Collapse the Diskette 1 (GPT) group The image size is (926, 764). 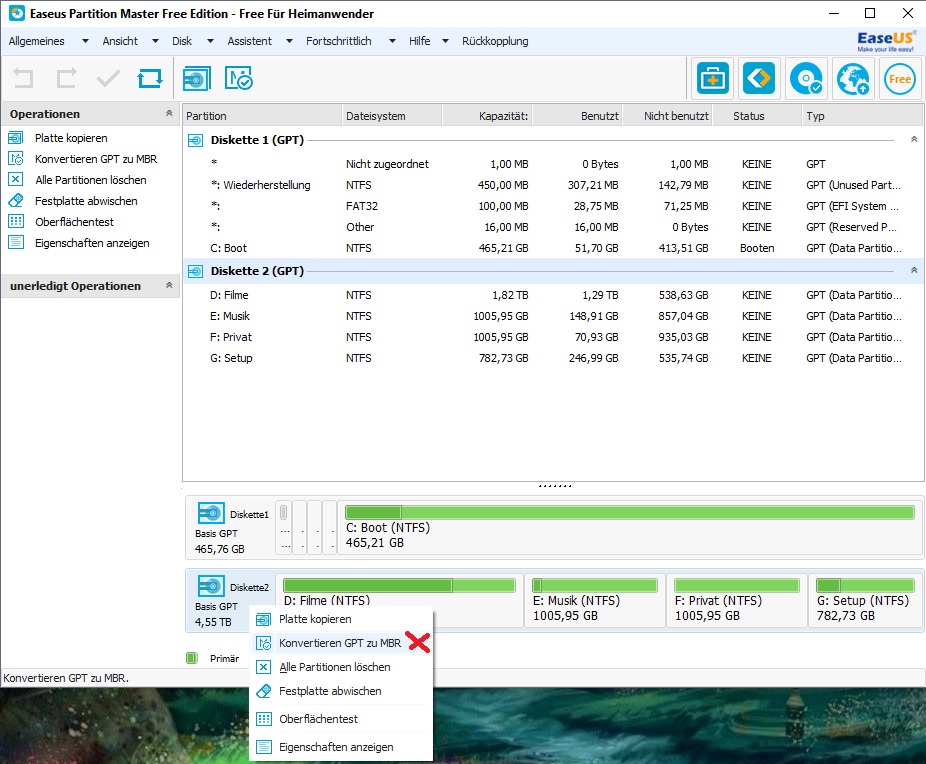tap(914, 139)
